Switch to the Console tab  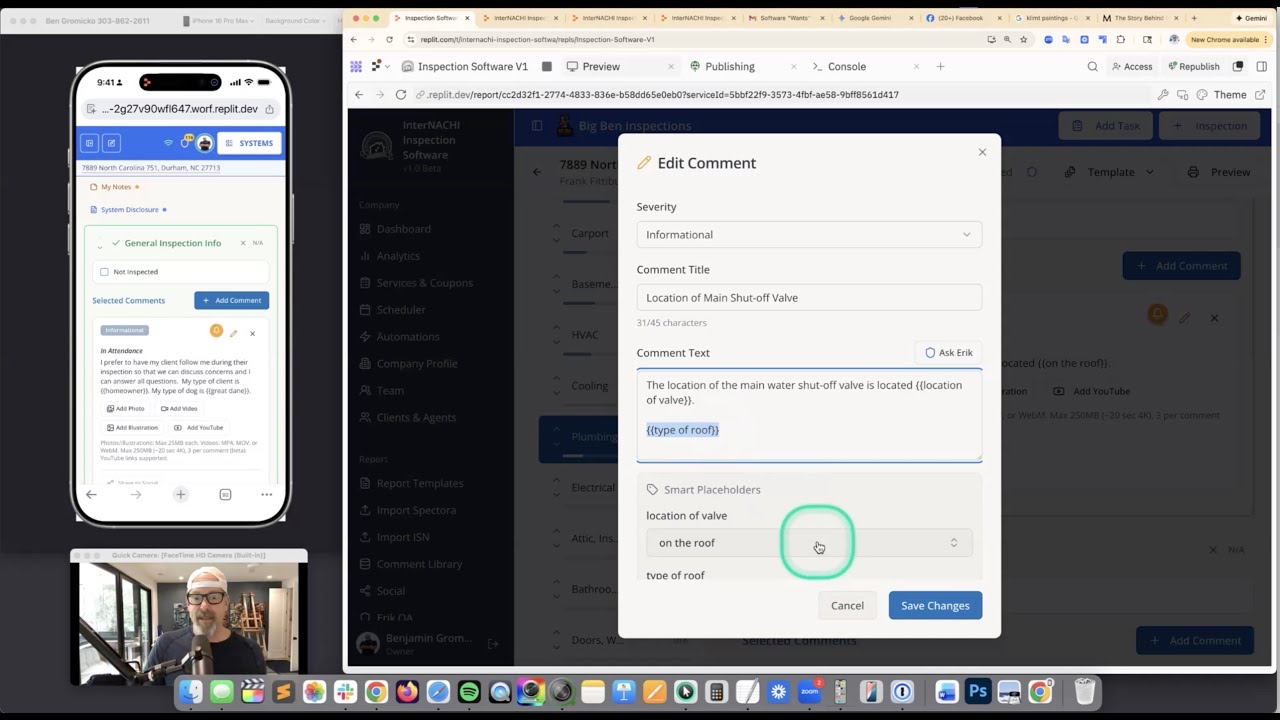tap(846, 66)
